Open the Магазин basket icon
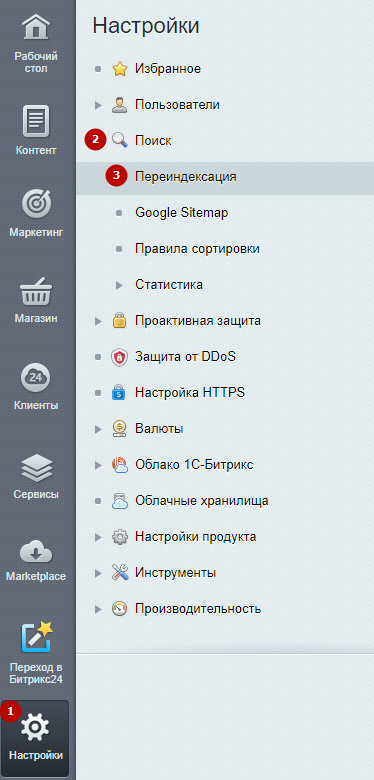Image resolution: width=374 pixels, height=780 pixels. point(36,292)
